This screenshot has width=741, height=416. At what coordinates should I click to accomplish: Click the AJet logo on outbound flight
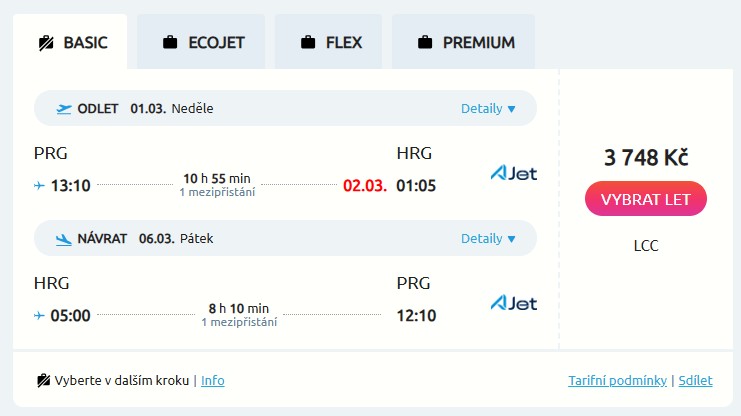(x=513, y=173)
